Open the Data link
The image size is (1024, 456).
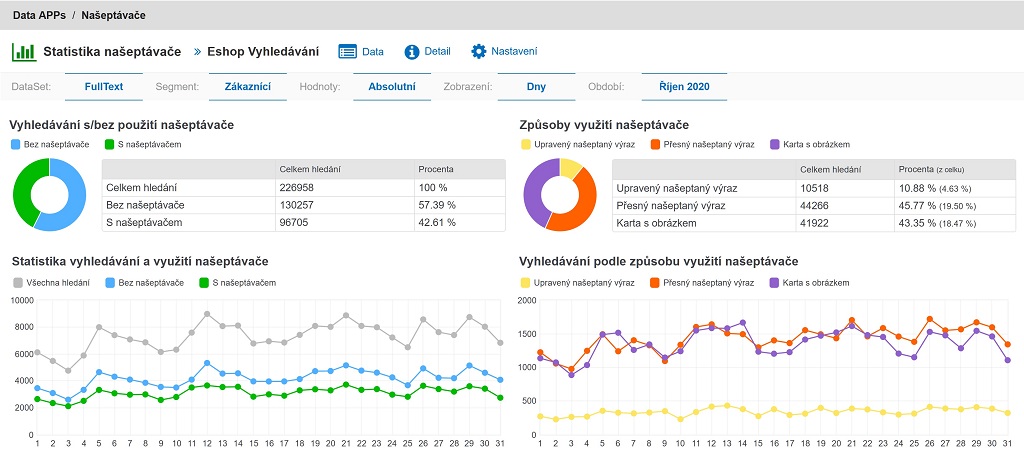point(373,52)
